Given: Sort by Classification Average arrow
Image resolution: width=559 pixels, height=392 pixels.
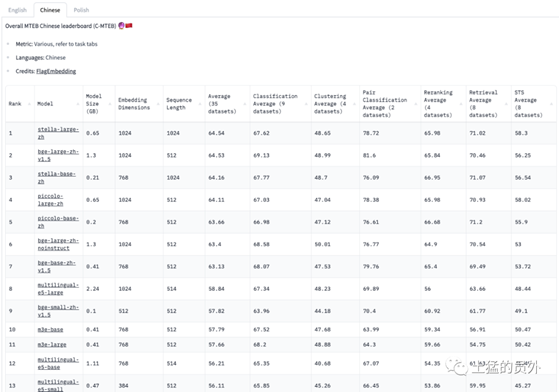Looking at the screenshot, I should point(306,104).
